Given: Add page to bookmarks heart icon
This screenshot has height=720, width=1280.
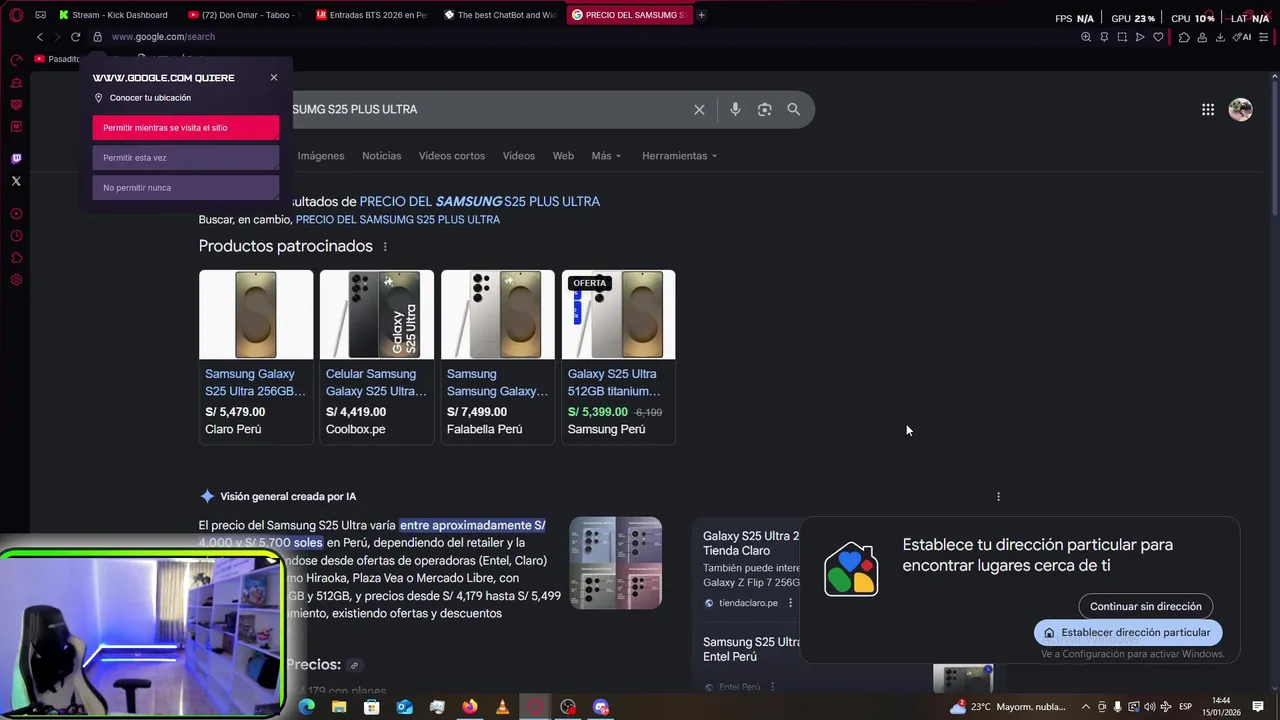Looking at the screenshot, I should tap(1158, 37).
